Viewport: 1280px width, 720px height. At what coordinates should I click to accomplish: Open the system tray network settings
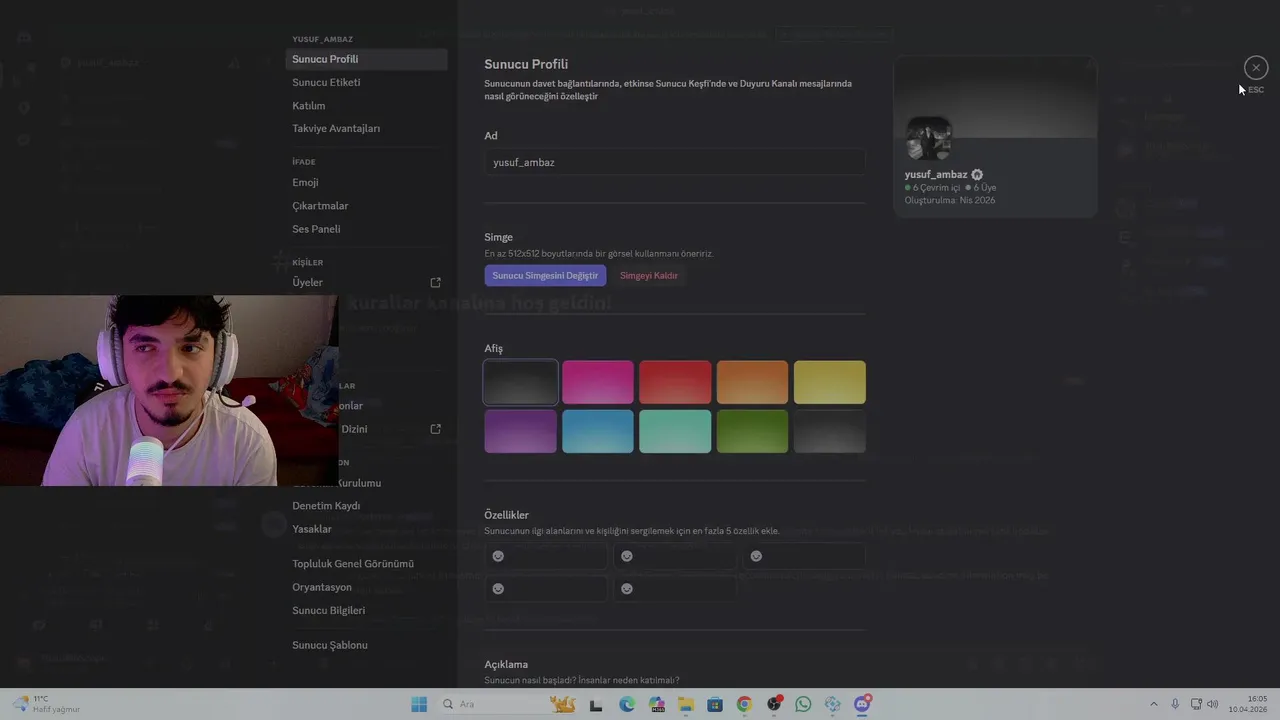click(x=1196, y=704)
